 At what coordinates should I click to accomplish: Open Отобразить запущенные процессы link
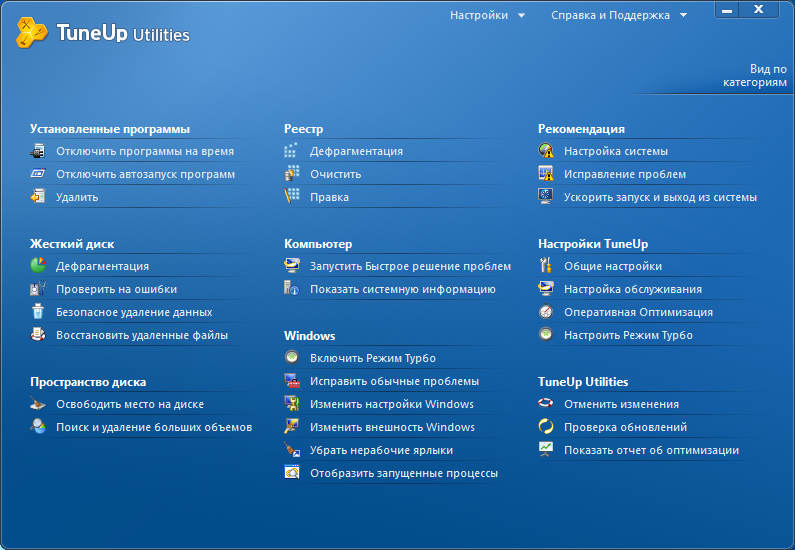coord(404,473)
